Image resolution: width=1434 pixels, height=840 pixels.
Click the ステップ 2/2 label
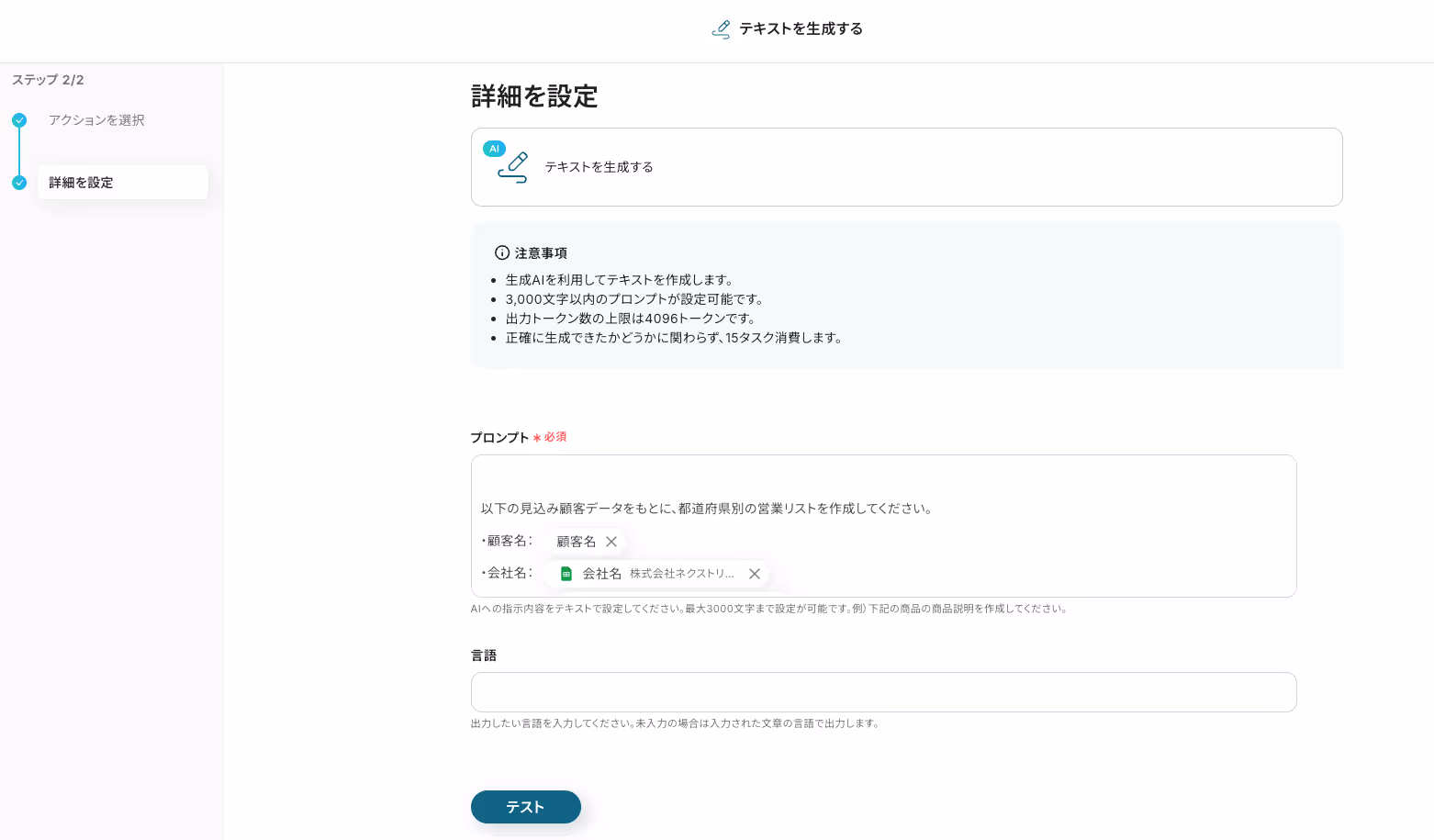(48, 80)
